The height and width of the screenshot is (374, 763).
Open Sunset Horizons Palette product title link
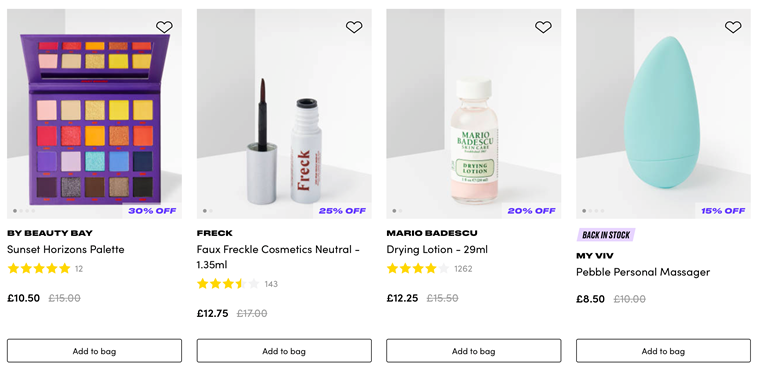tap(66, 249)
